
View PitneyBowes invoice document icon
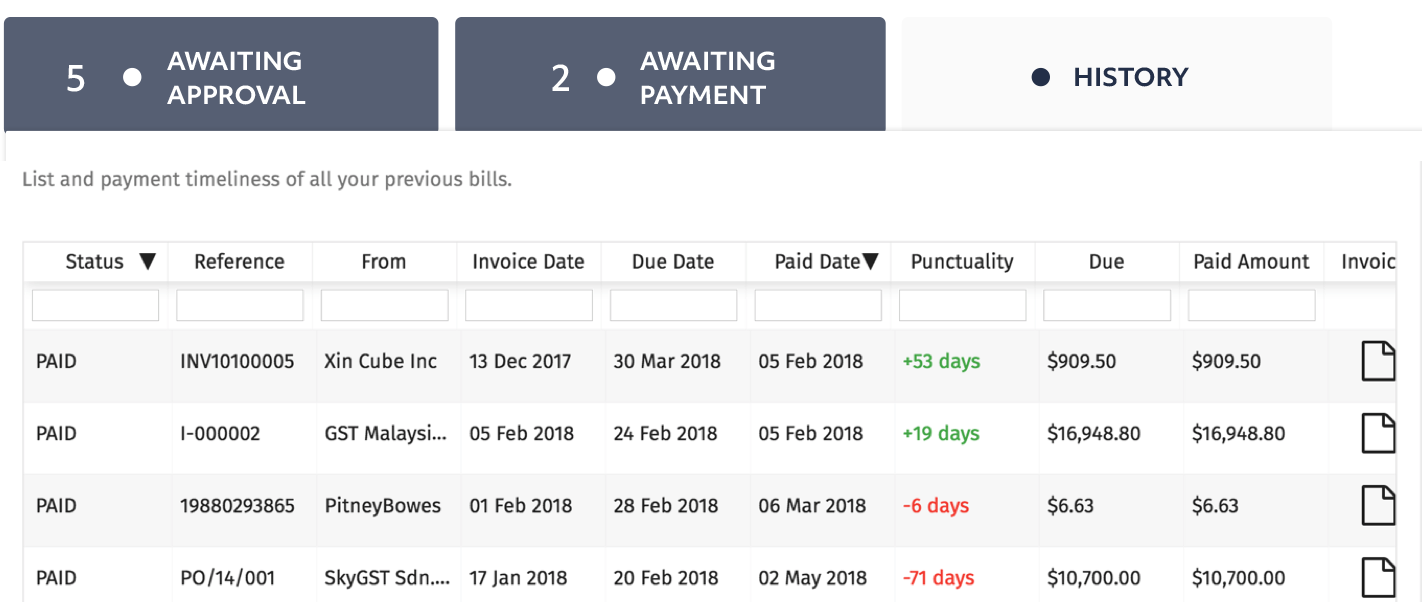tap(1379, 505)
